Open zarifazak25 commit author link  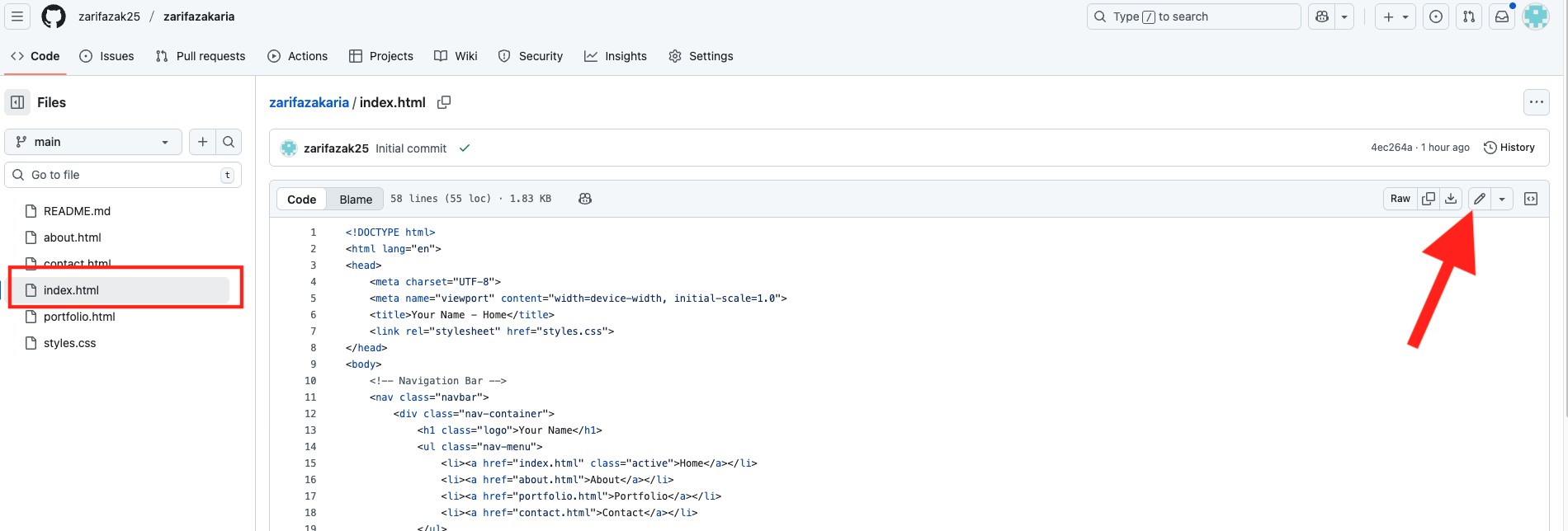tap(336, 148)
